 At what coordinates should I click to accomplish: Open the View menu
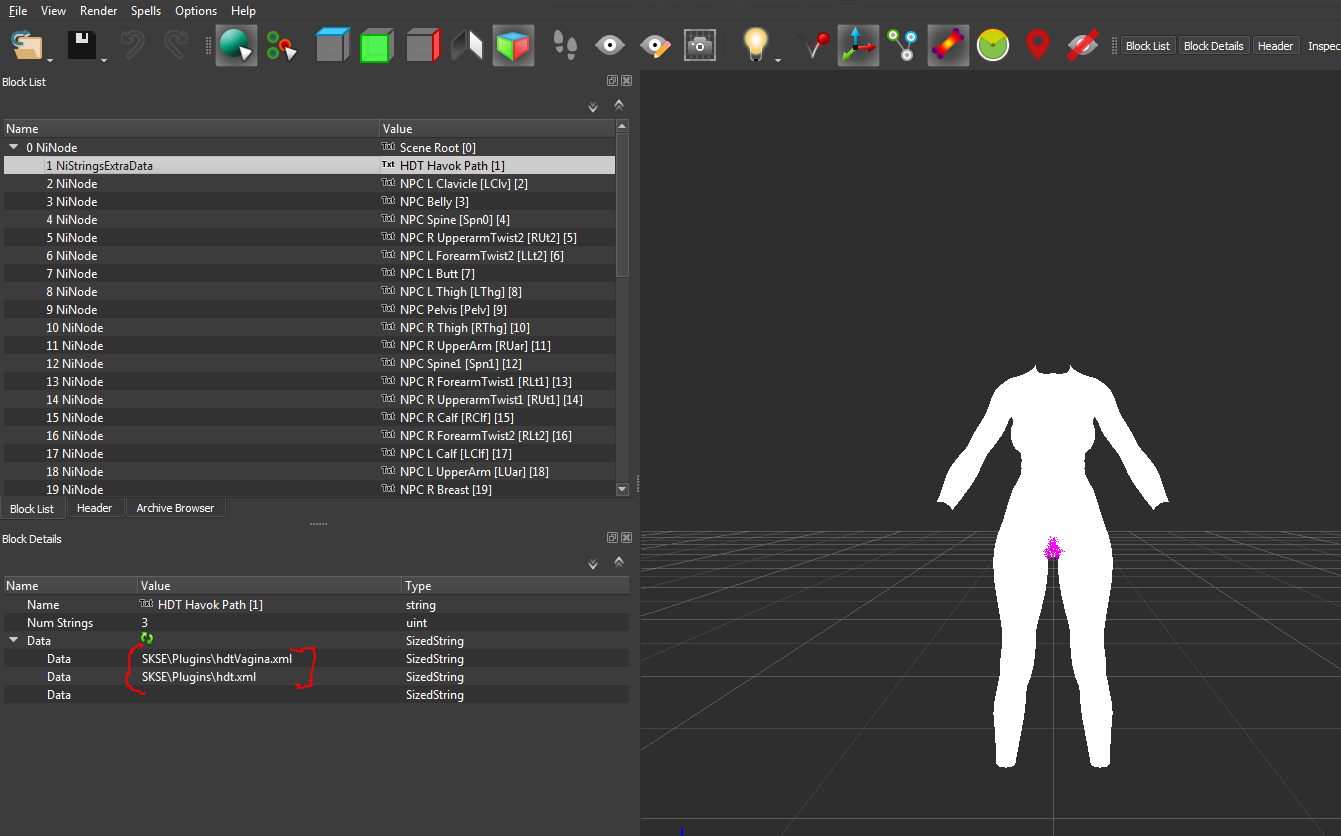pyautogui.click(x=53, y=11)
